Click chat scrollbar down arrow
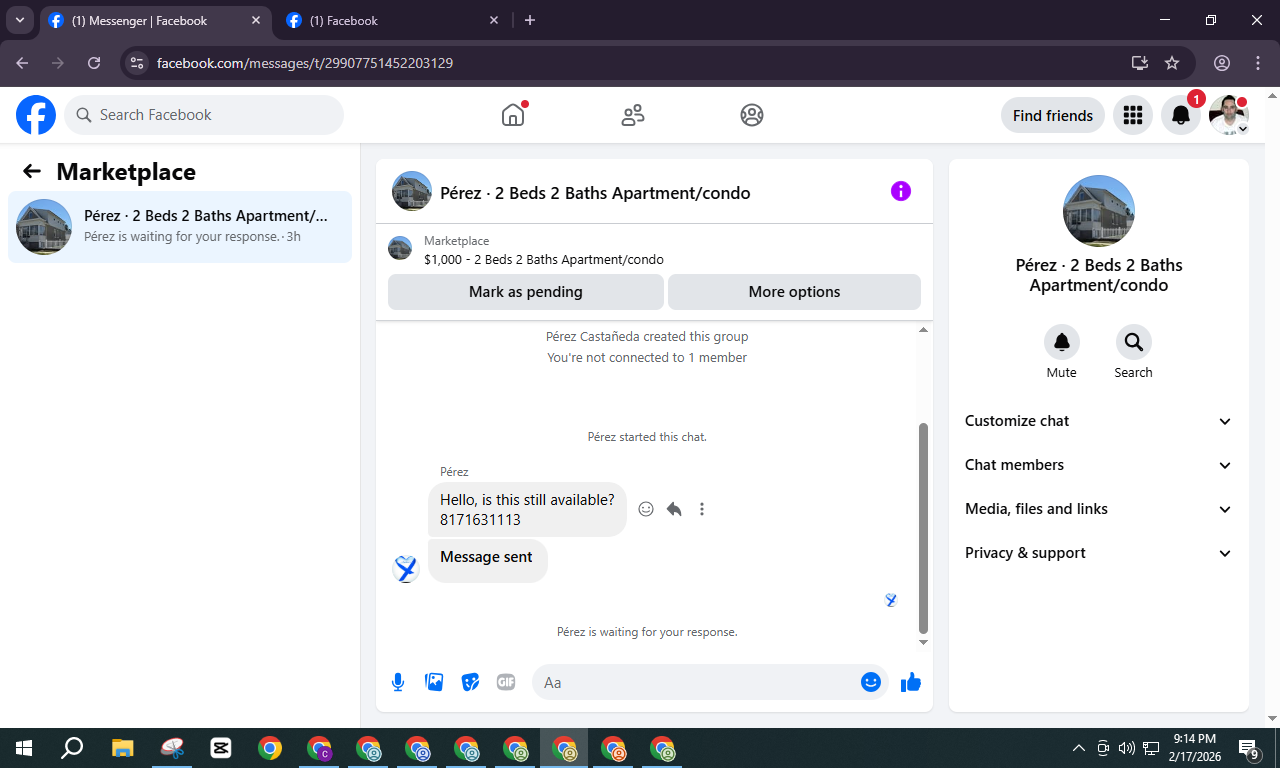 click(924, 643)
